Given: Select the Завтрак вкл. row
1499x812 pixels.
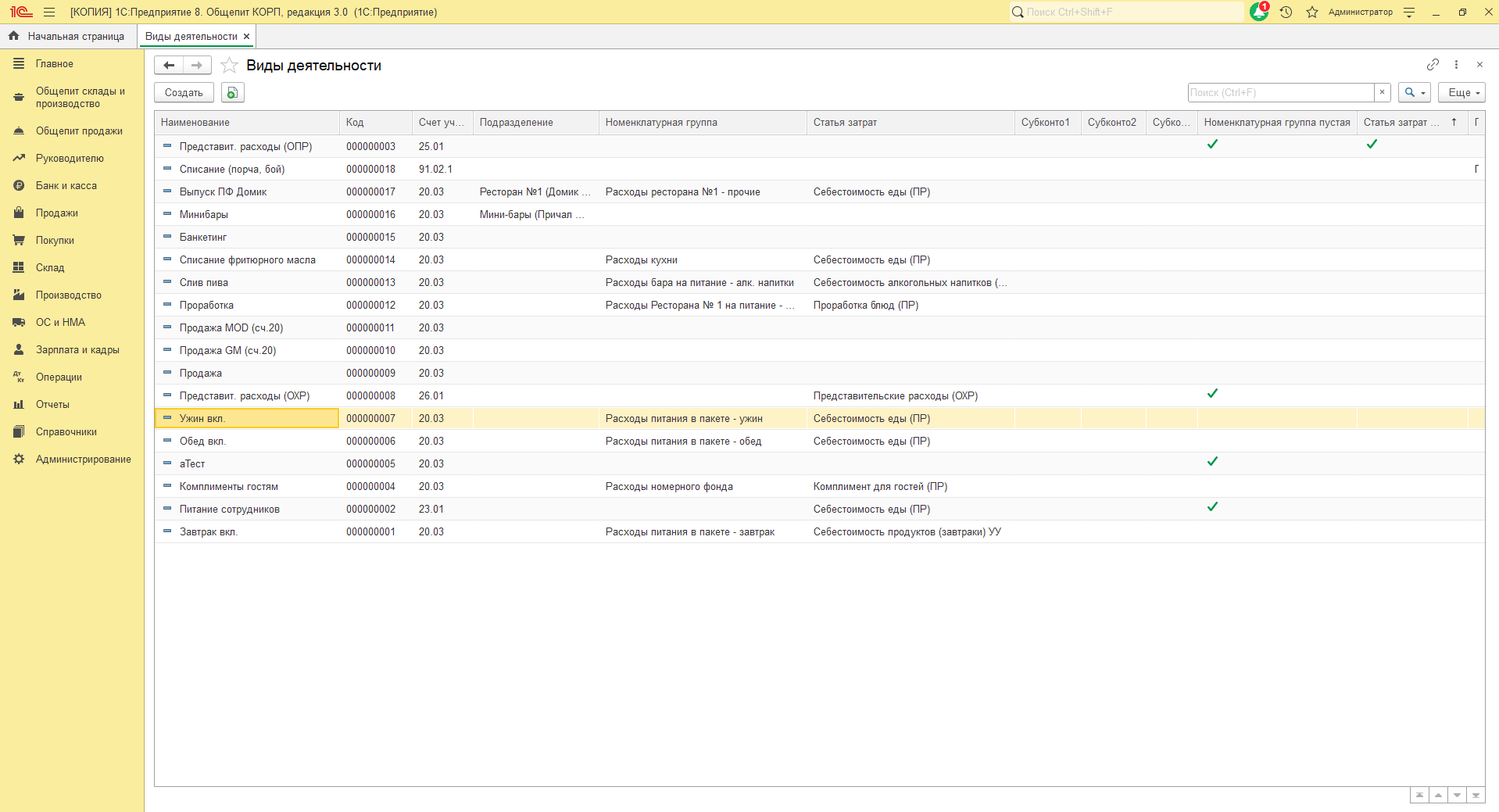Looking at the screenshot, I should pyautogui.click(x=819, y=531).
